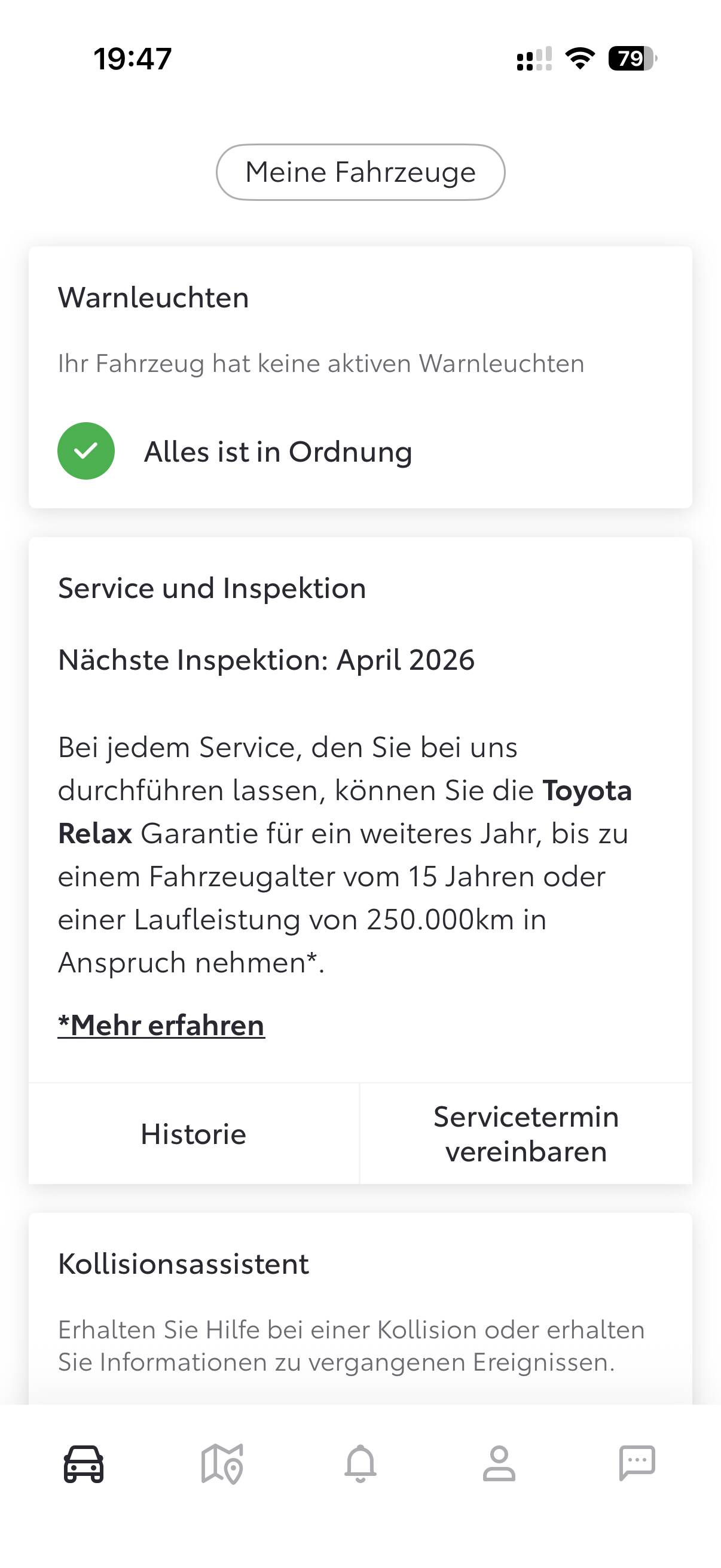Tap the green checkmark status icon

(85, 451)
